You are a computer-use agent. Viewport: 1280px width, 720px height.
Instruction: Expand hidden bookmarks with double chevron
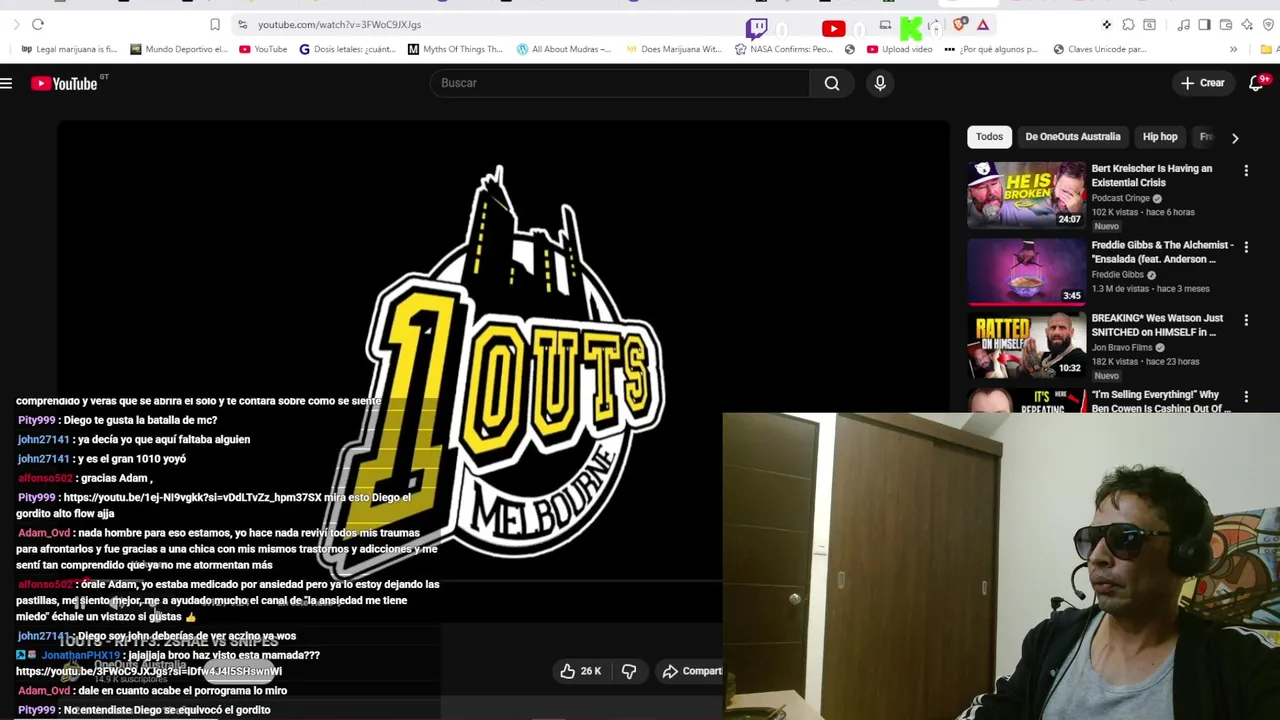[x=1233, y=49]
